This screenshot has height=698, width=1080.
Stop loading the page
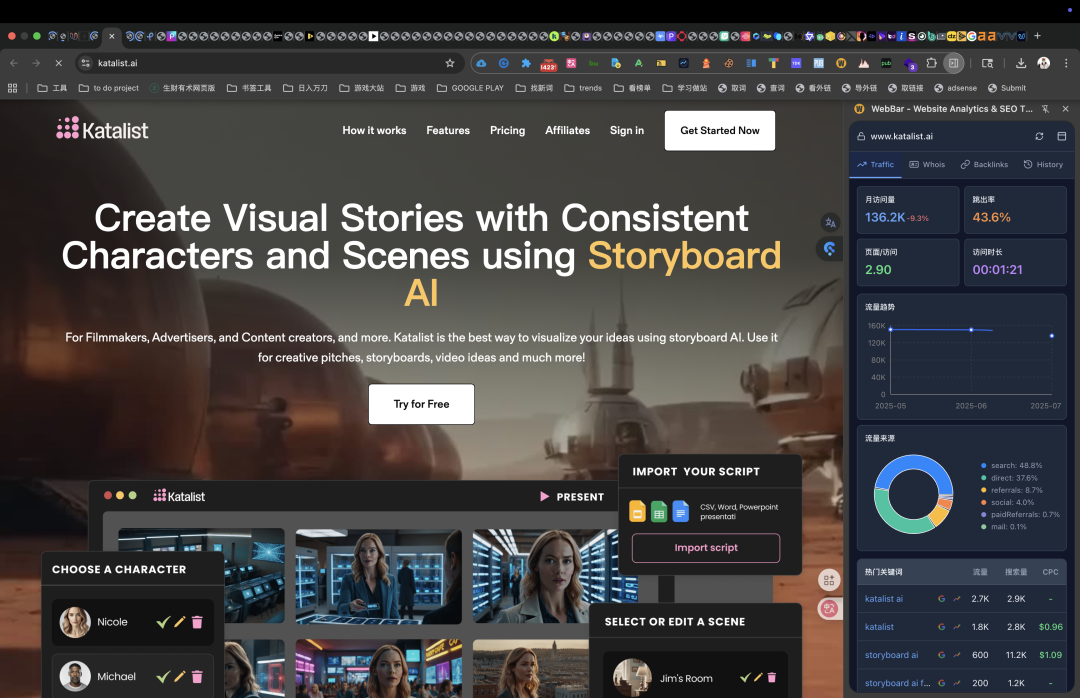pos(59,63)
